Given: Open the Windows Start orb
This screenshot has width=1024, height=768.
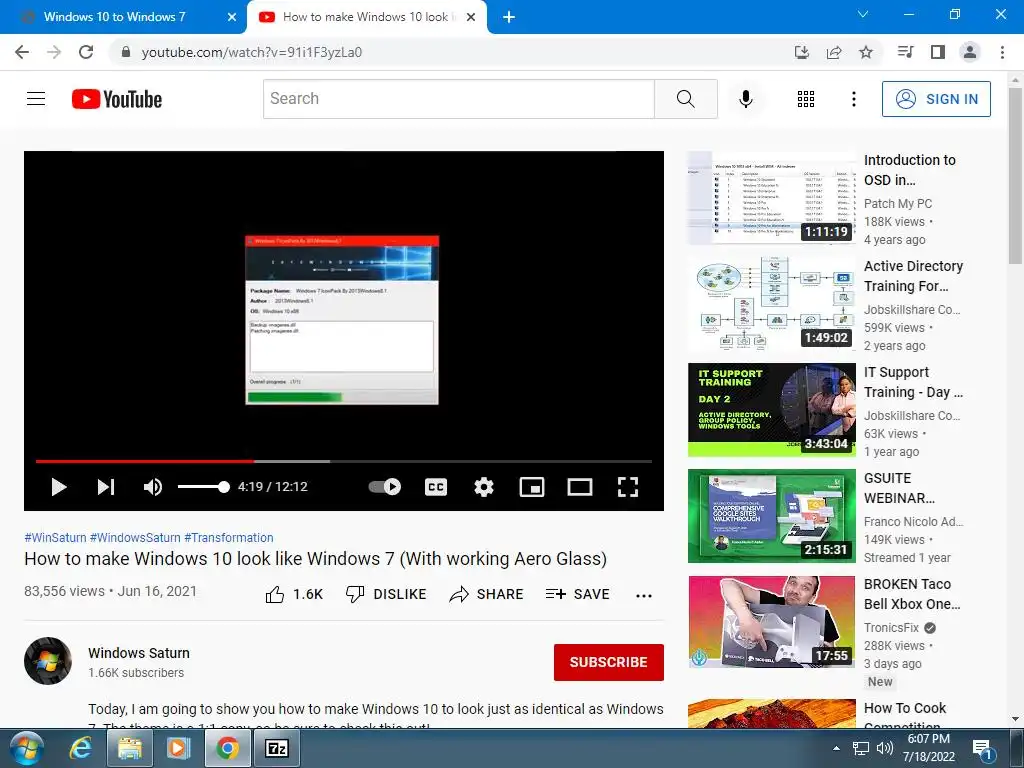Looking at the screenshot, I should click(x=27, y=748).
